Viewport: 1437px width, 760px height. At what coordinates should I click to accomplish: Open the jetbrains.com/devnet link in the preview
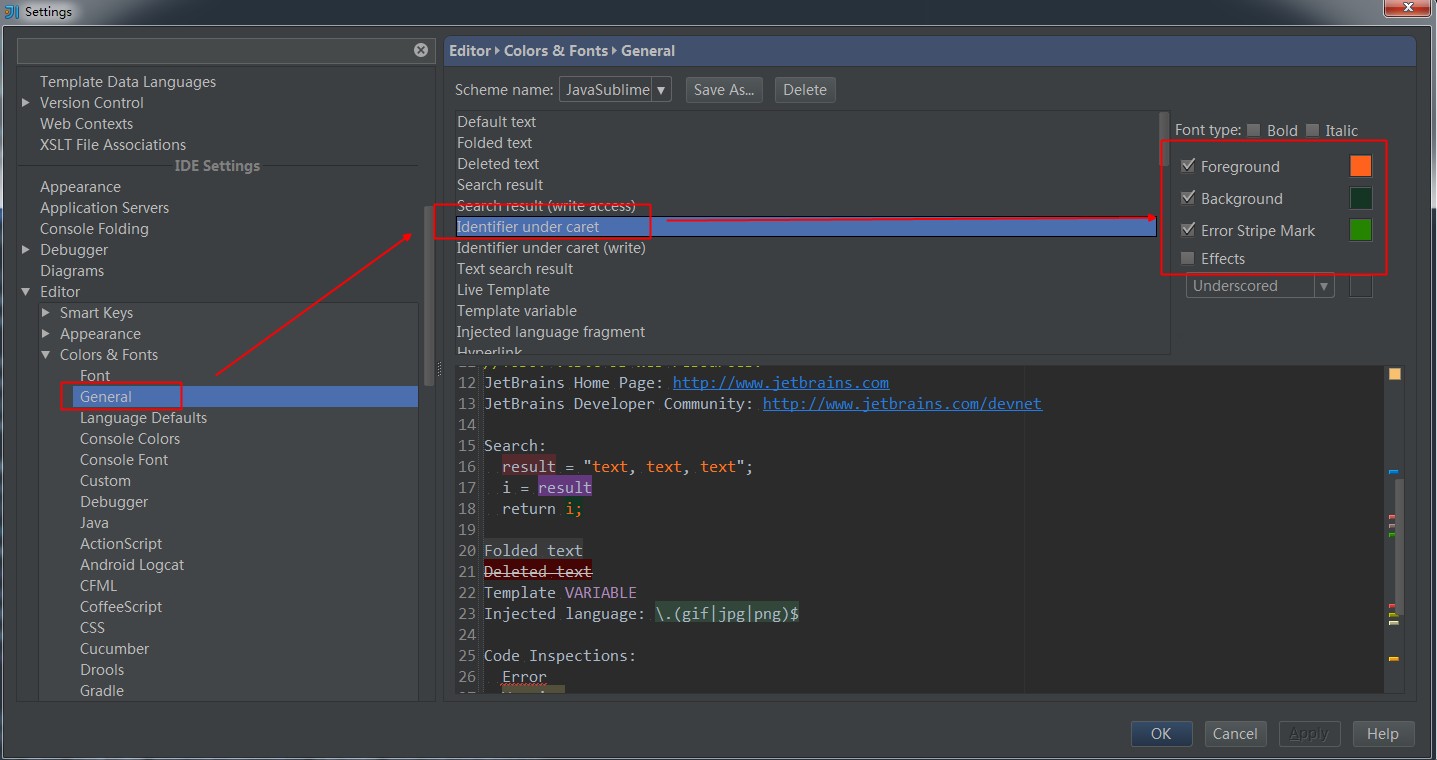coord(902,403)
